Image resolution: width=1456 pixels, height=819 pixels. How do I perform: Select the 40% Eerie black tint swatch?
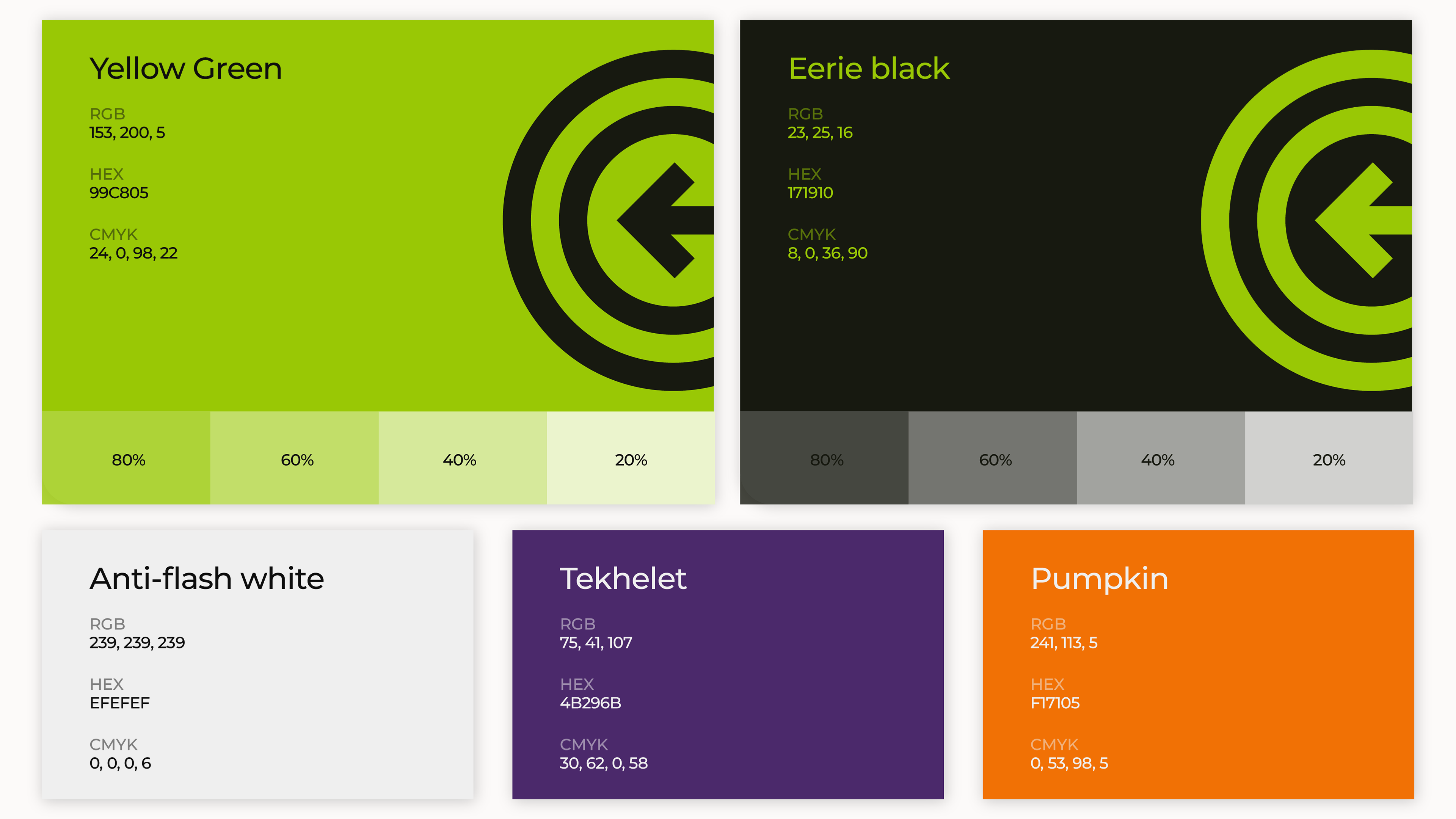(1160, 458)
